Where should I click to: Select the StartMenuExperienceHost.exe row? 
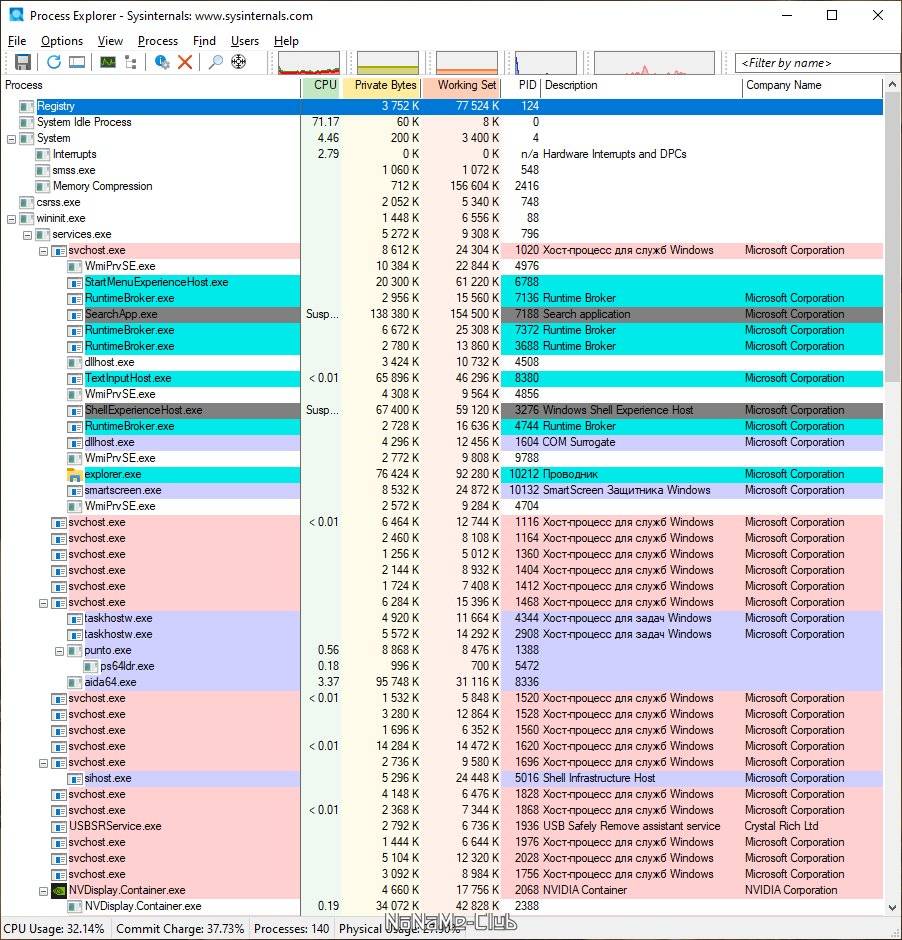click(x=442, y=282)
